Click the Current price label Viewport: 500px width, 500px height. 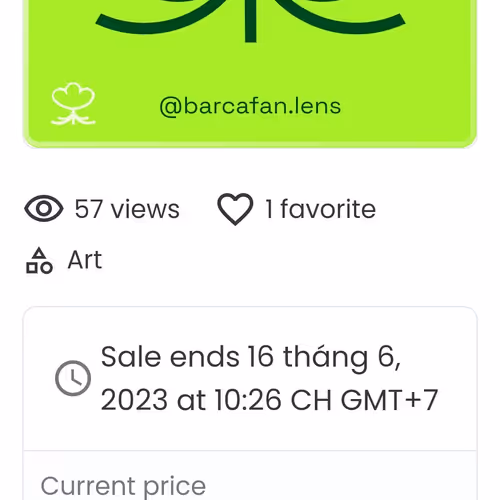(x=123, y=487)
